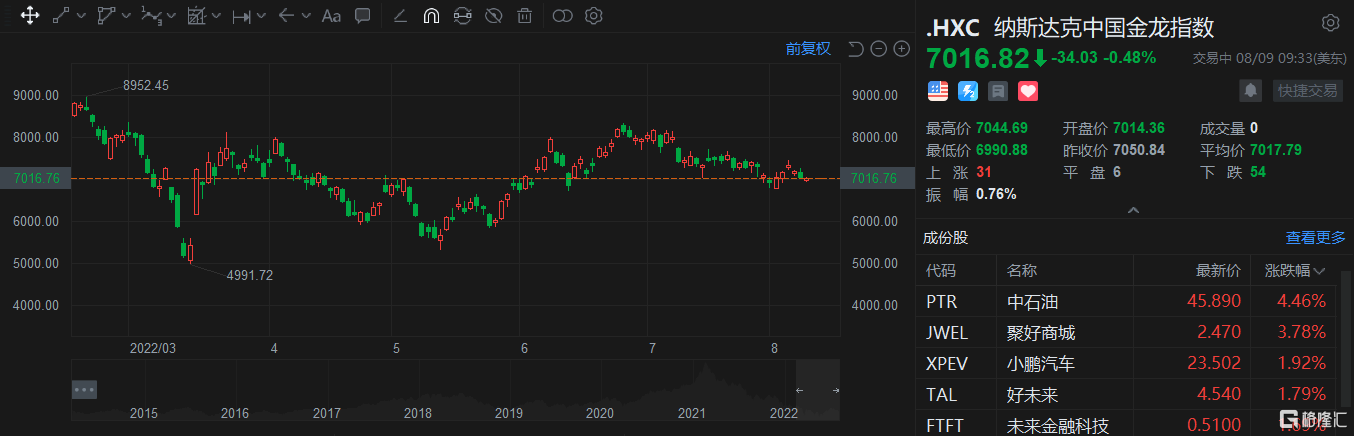Toggle hide all drawings eye icon

[493, 16]
